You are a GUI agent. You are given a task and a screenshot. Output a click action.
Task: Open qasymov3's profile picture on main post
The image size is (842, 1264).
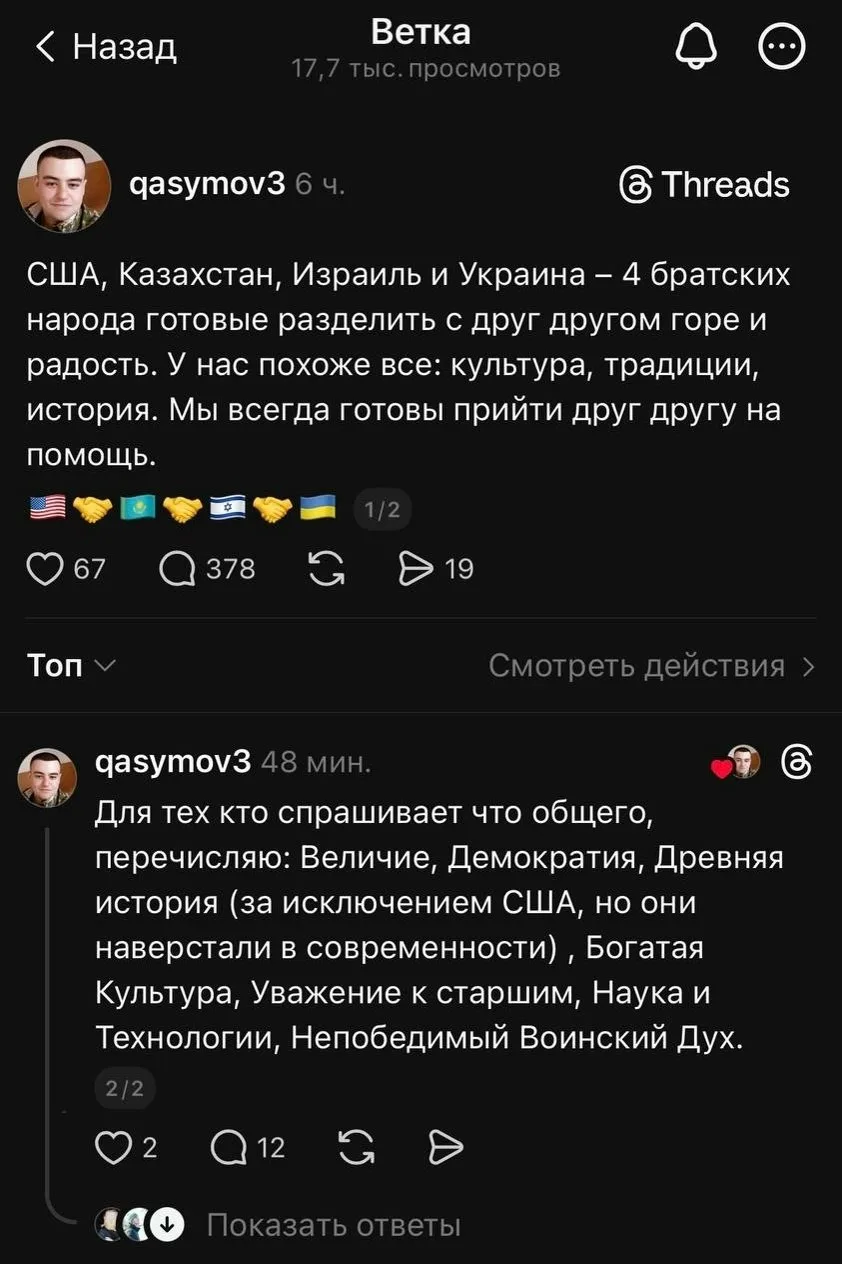(x=64, y=185)
